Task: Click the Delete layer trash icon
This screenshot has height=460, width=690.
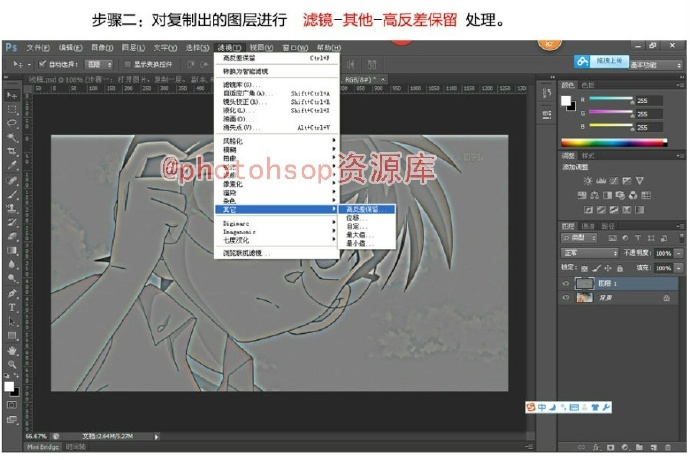Action: pyautogui.click(x=668, y=447)
